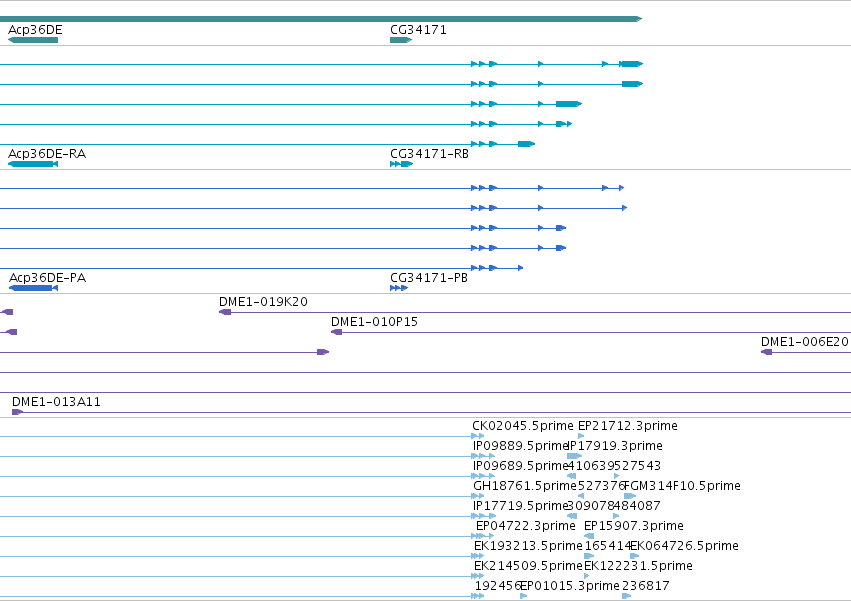The width and height of the screenshot is (851, 601).
Task: Open the FGM314F10.5prime EST label
Action: (x=682, y=486)
